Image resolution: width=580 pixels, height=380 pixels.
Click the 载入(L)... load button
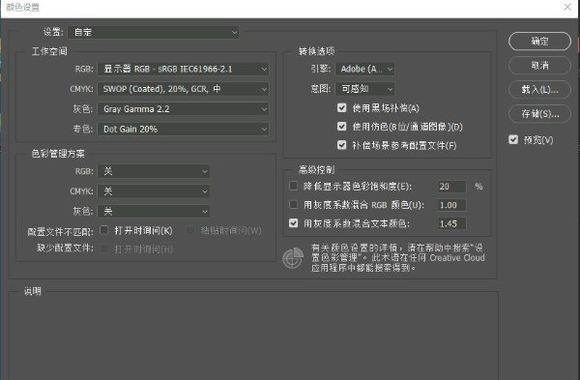540,90
